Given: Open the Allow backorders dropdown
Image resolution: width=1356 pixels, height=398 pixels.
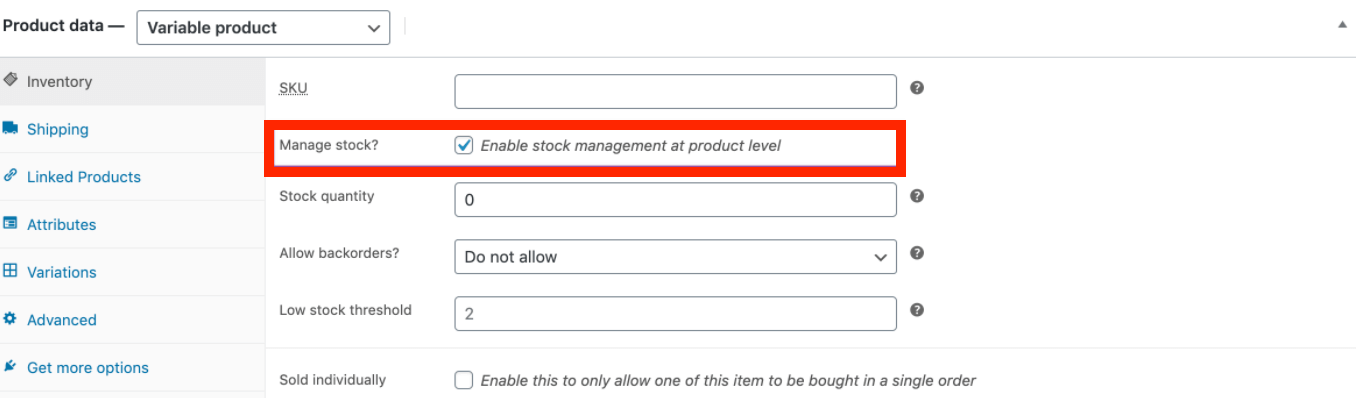Looking at the screenshot, I should [x=675, y=257].
